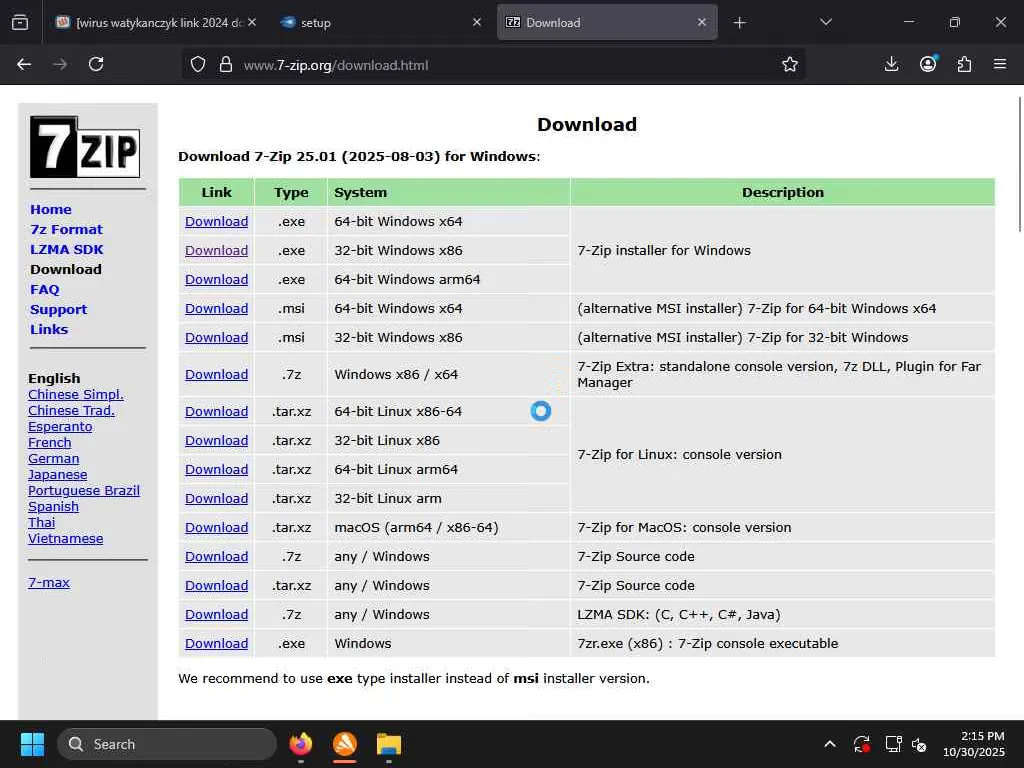The image size is (1024, 768).
Task: Close the wirus watykanczyk tab
Action: (x=252, y=22)
